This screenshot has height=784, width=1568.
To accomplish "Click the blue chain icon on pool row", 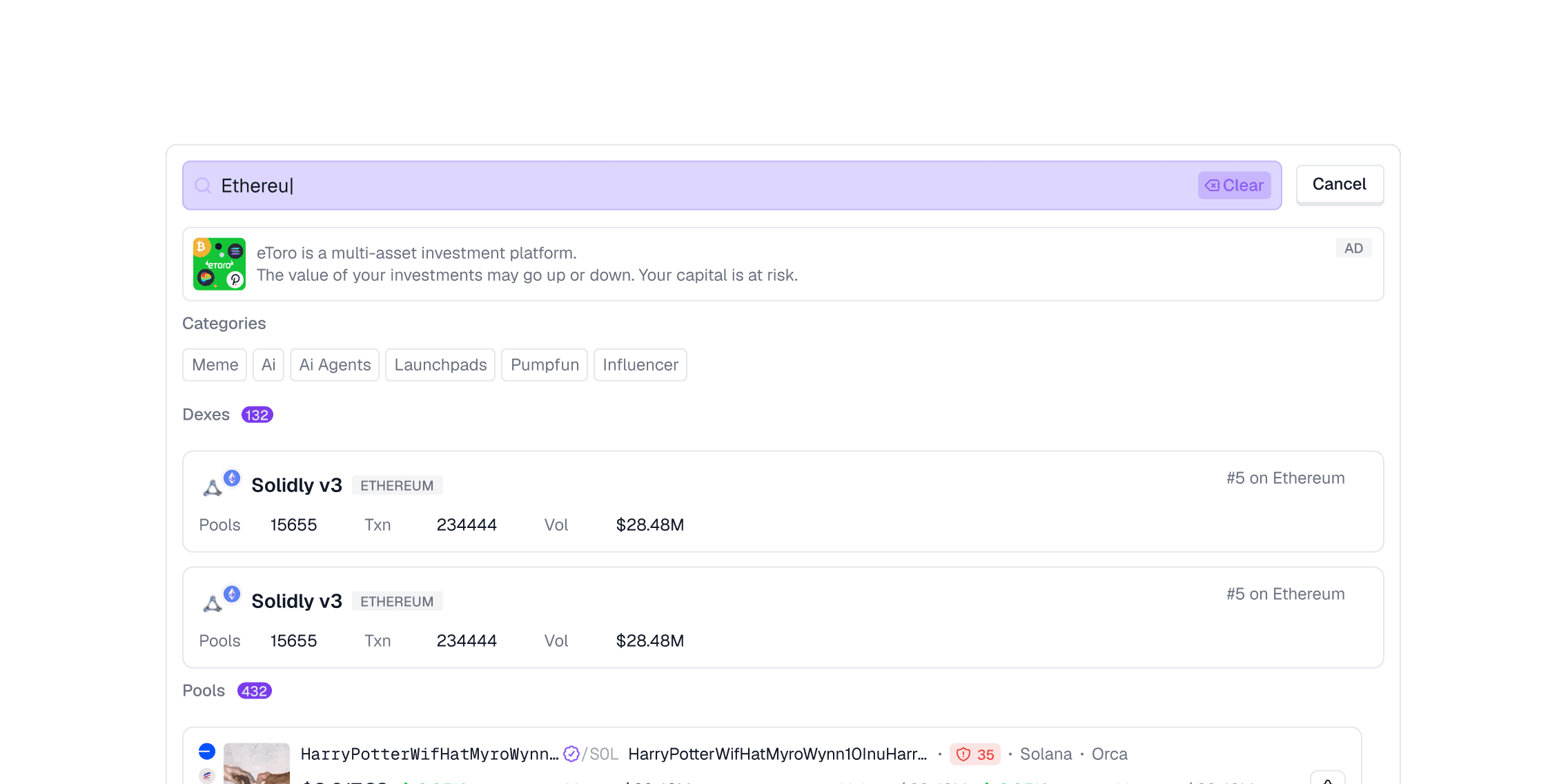I will (207, 751).
